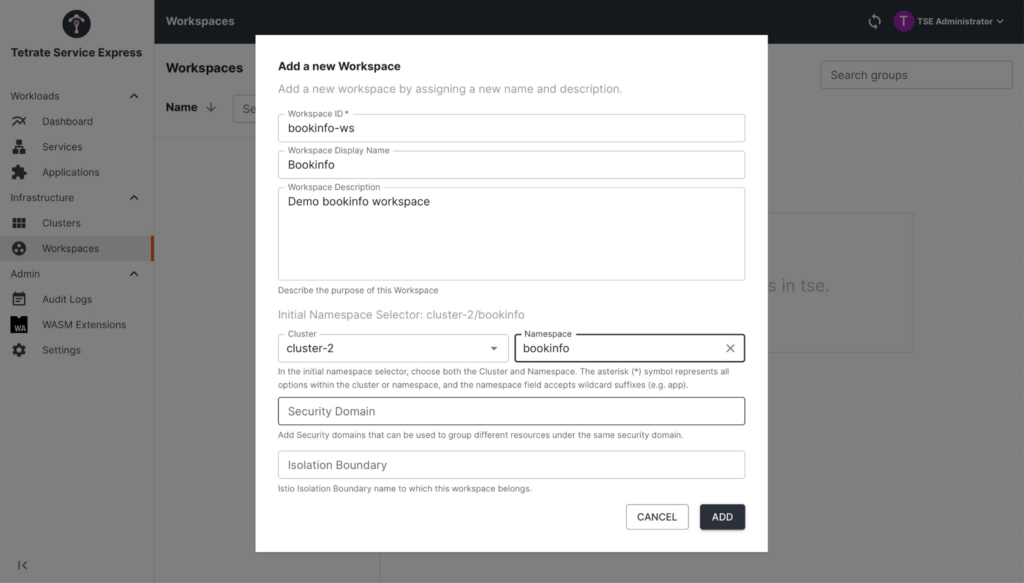Click the Audit Logs calendar icon
The height and width of the screenshot is (583, 1024).
click(19, 299)
